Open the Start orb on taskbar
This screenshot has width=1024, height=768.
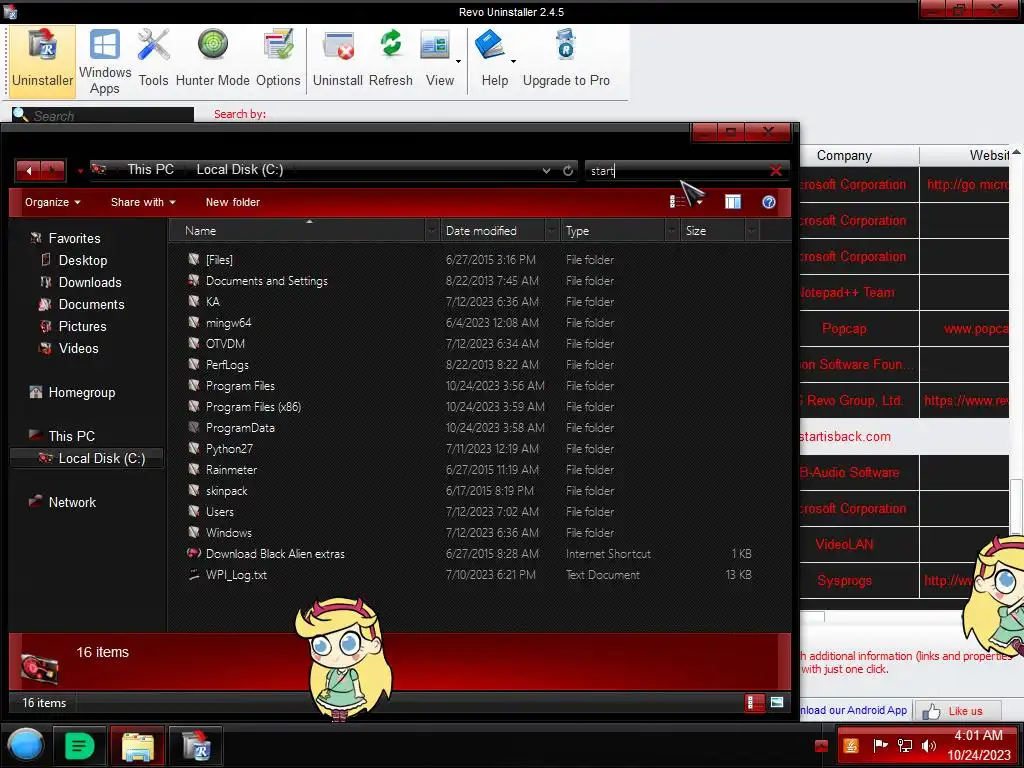pos(25,746)
